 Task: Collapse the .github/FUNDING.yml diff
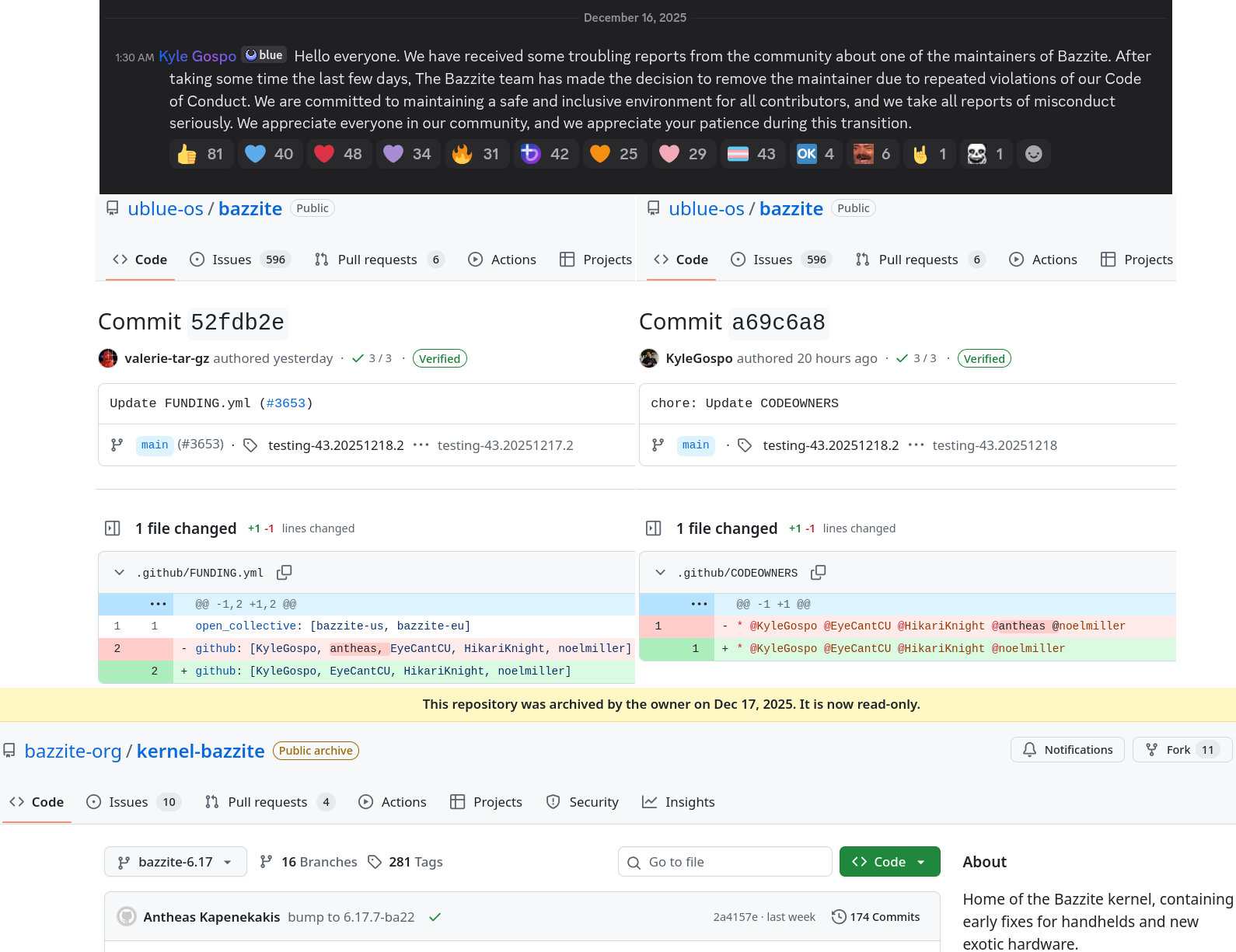119,573
